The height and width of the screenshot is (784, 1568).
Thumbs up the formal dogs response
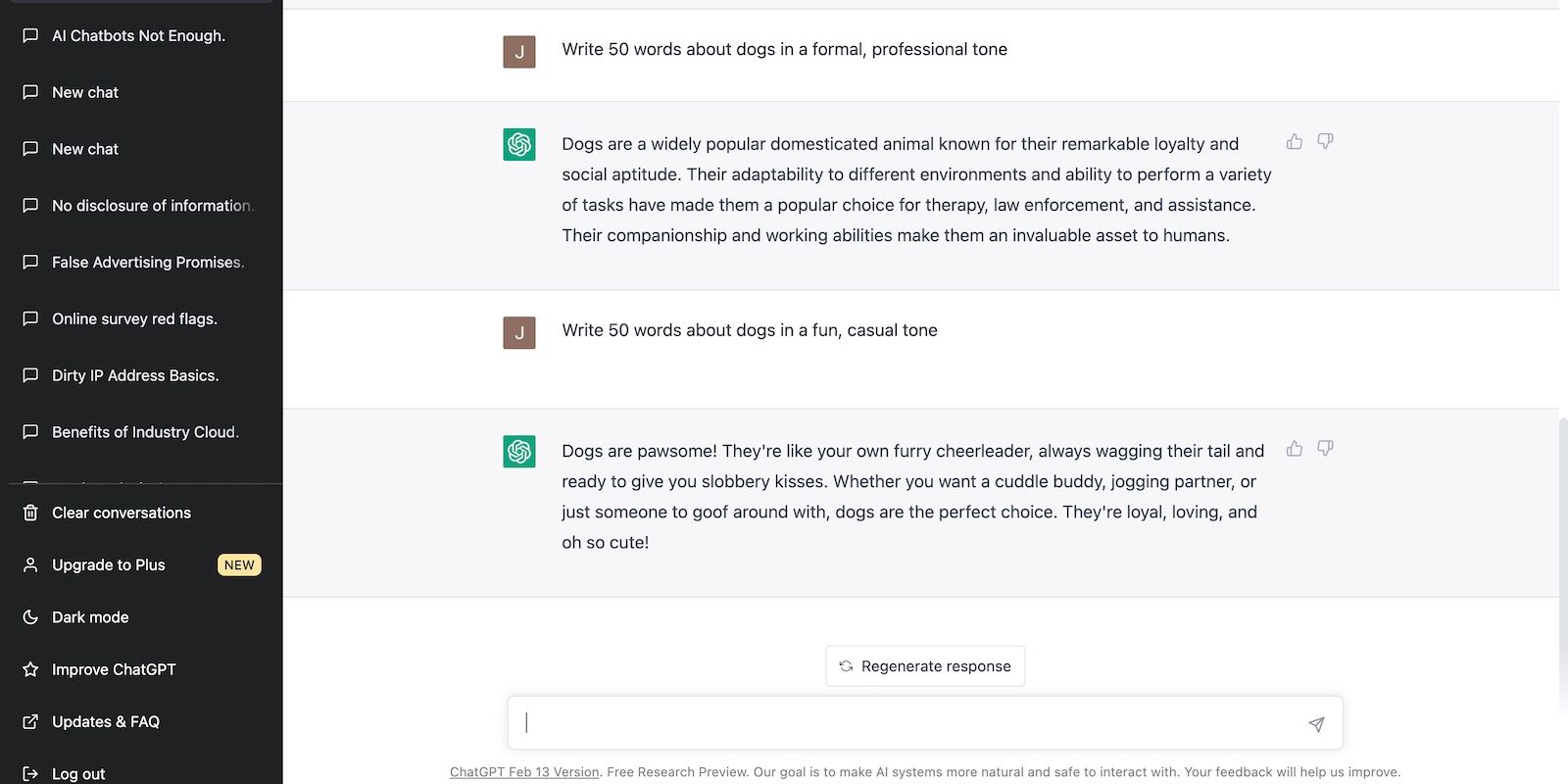click(x=1295, y=142)
